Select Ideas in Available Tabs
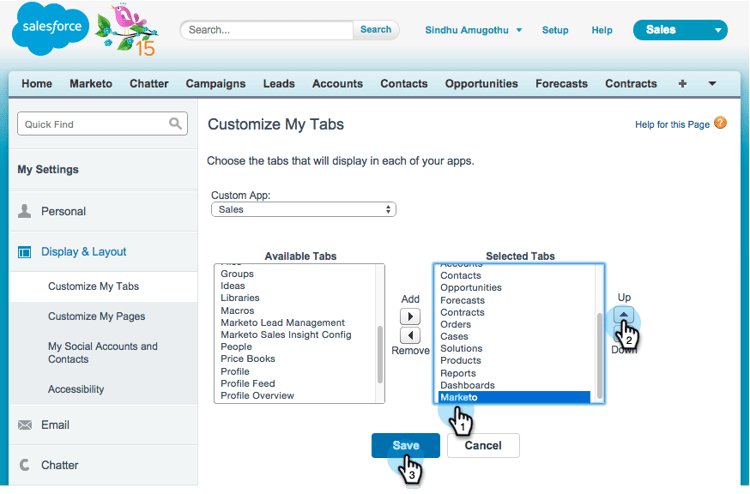This screenshot has height=494, width=750. 232,285
